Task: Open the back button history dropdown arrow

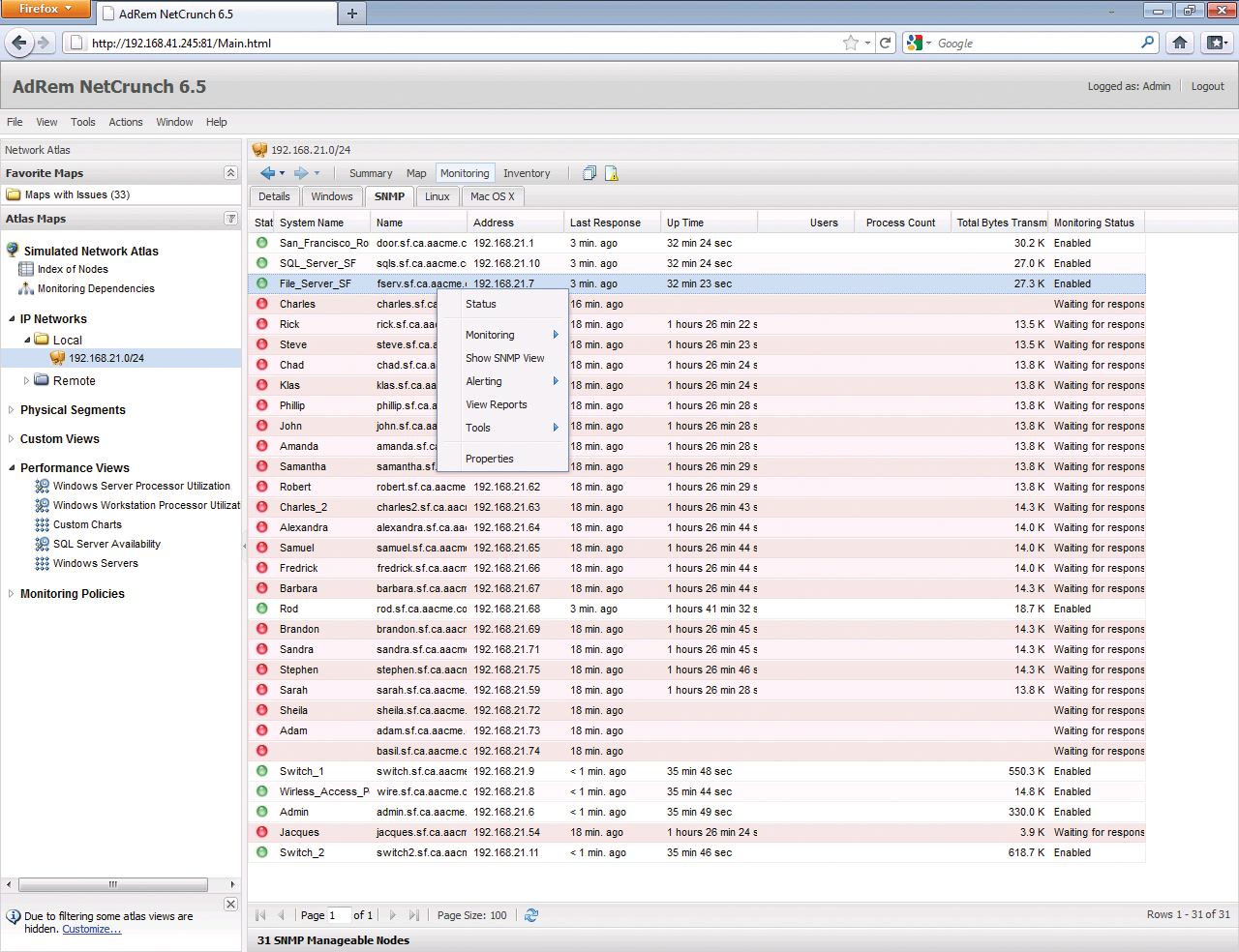Action: coord(281,172)
